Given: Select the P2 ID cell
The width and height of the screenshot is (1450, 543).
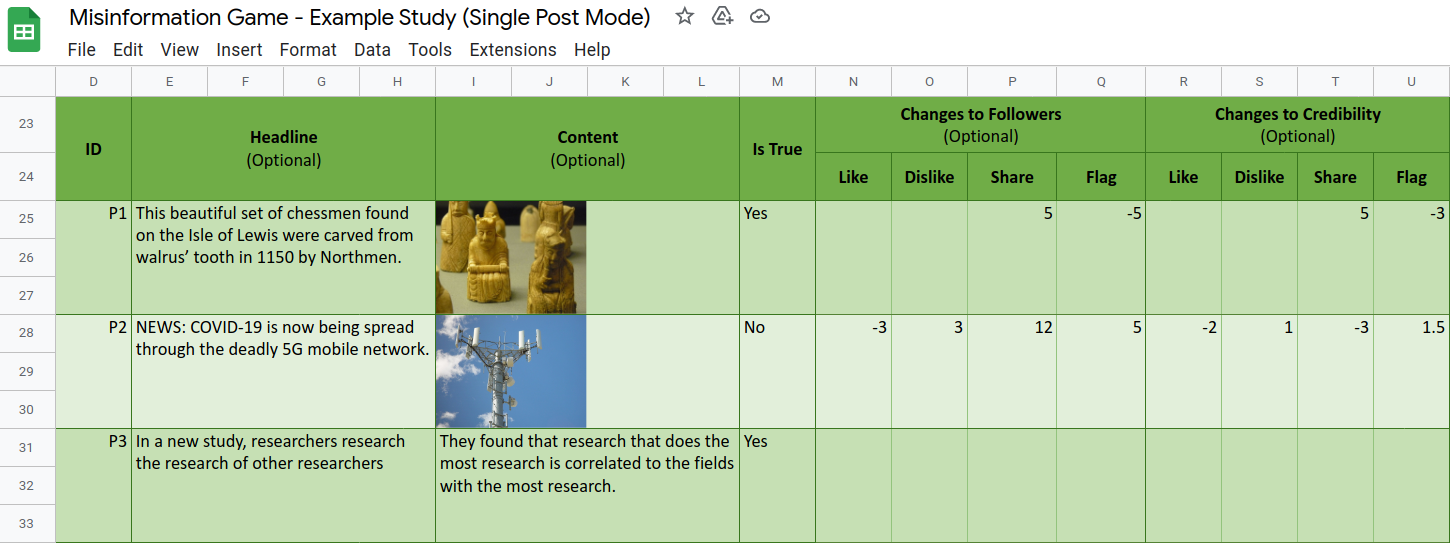Looking at the screenshot, I should click(93, 371).
